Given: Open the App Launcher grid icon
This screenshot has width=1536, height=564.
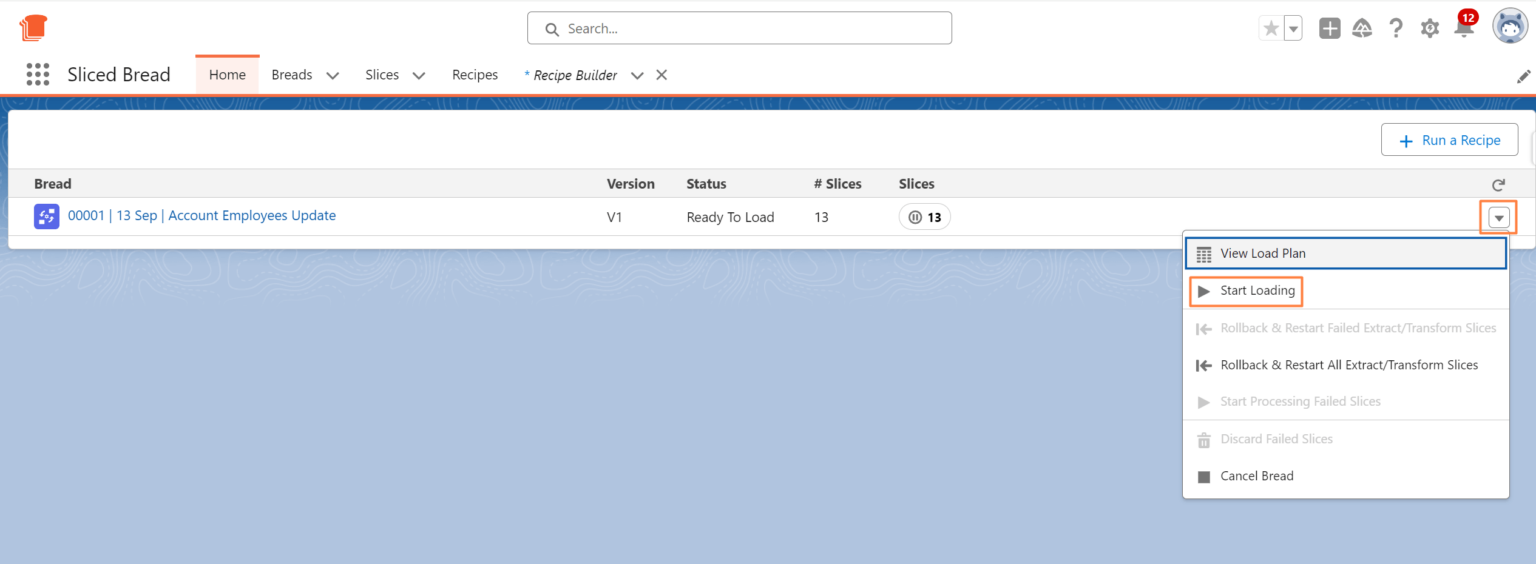Looking at the screenshot, I should tap(38, 75).
